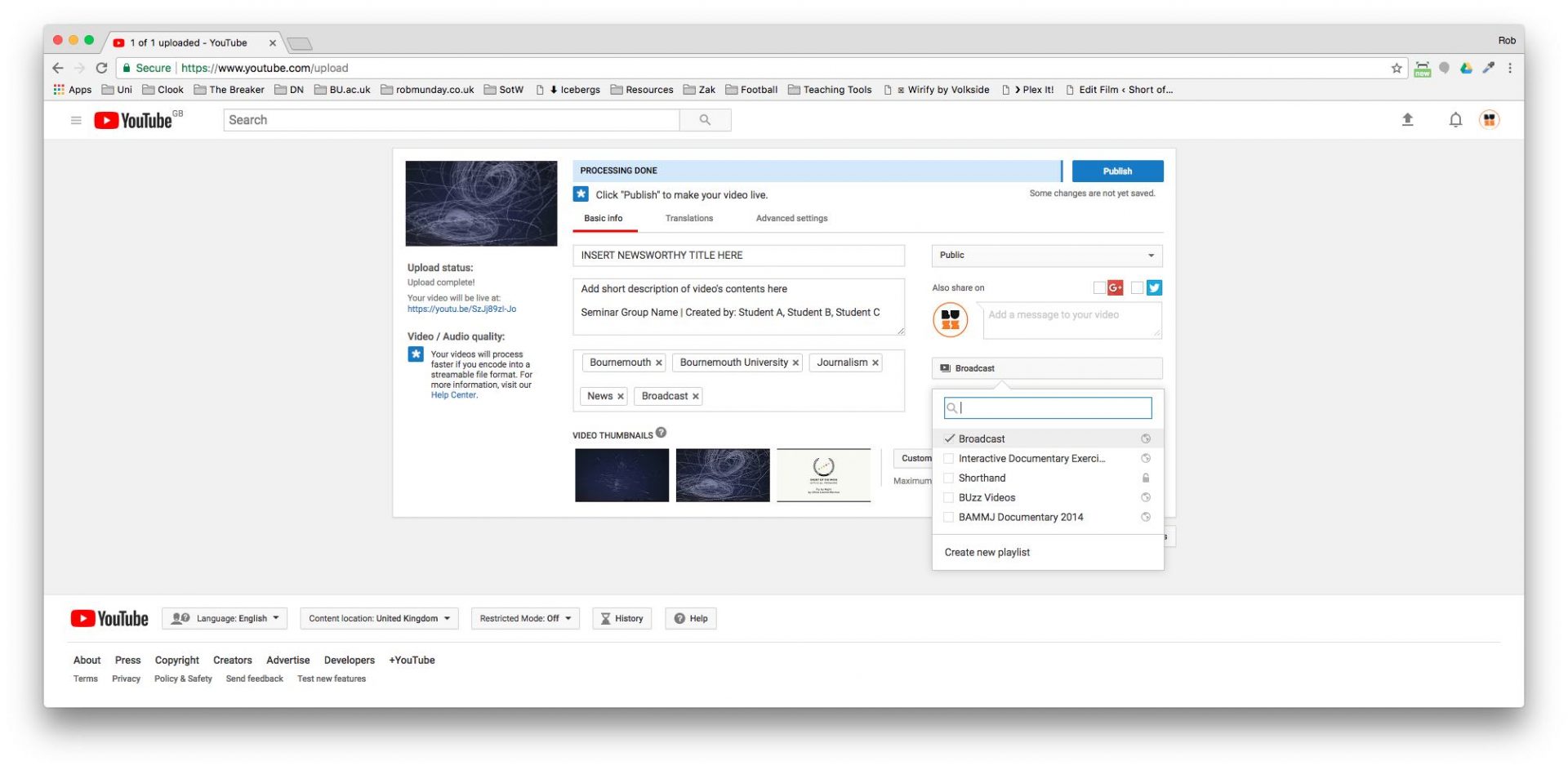The image size is (1568, 770).
Task: Enable sharing on Google+ checkbox
Action: tap(1099, 287)
